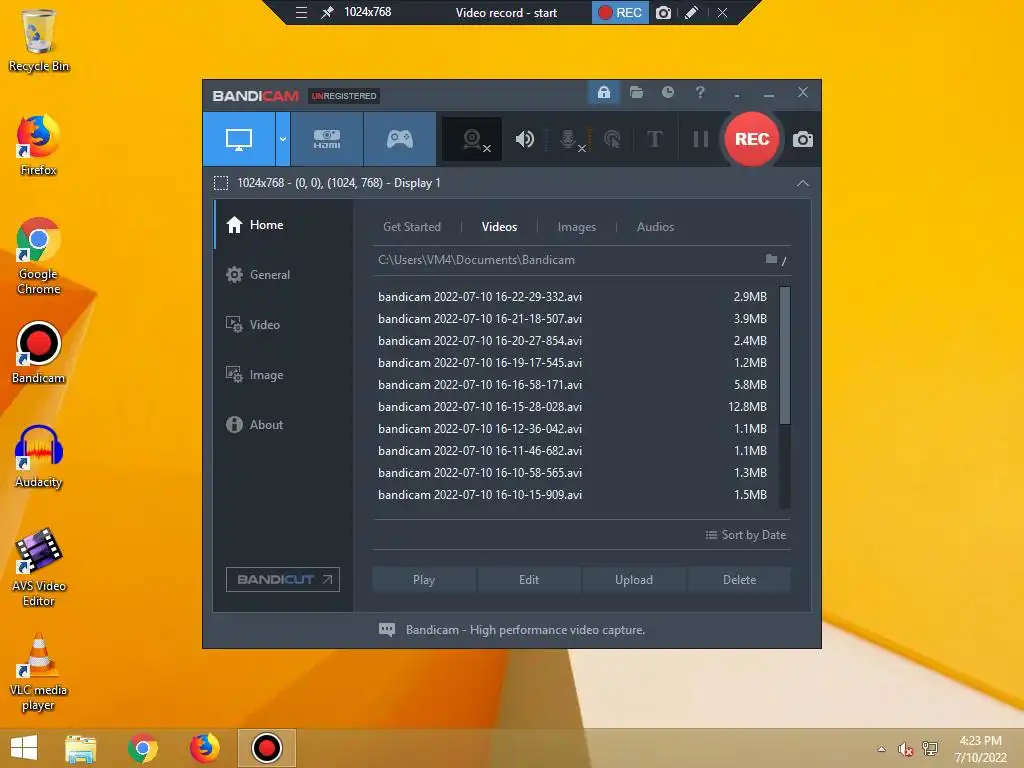Image resolution: width=1024 pixels, height=768 pixels.
Task: Open the BANDICUT link button
Action: coord(283,579)
